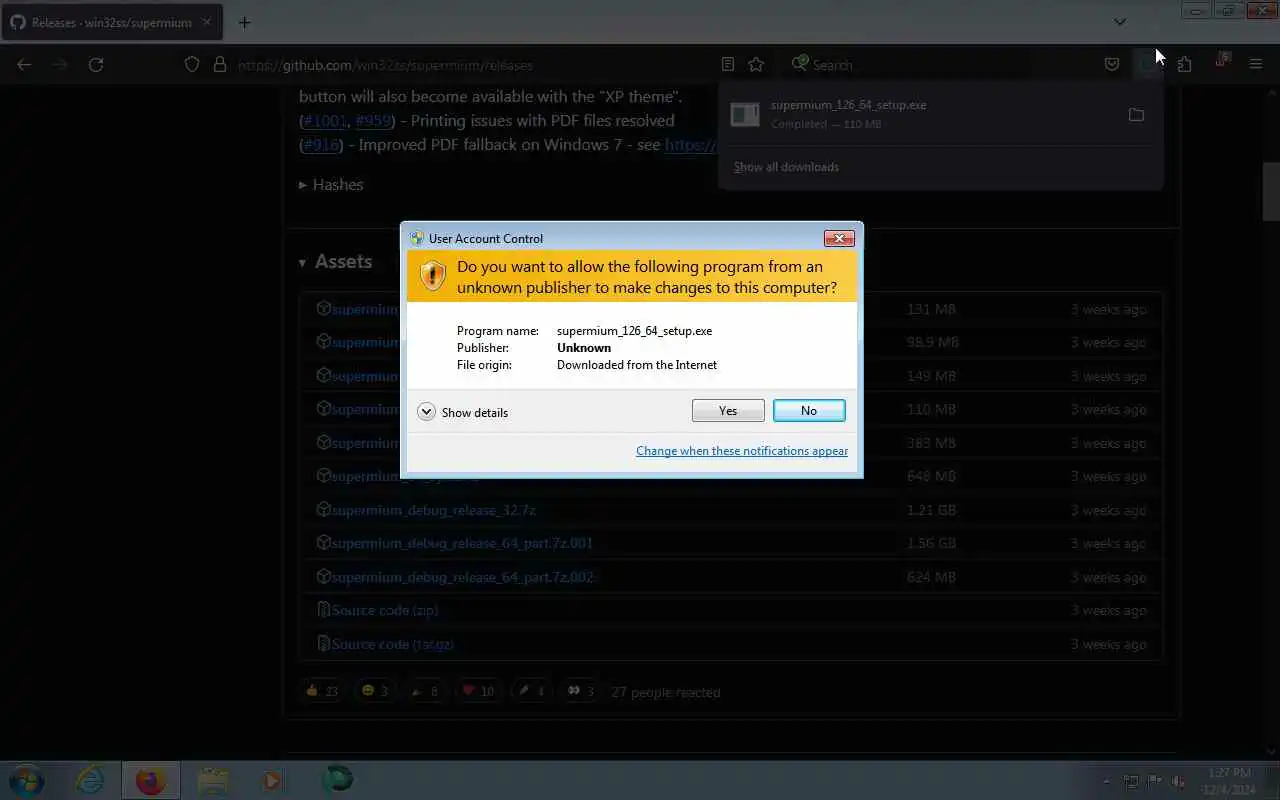This screenshot has height=800, width=1280.
Task: Open issue link #916
Action: [320, 145]
